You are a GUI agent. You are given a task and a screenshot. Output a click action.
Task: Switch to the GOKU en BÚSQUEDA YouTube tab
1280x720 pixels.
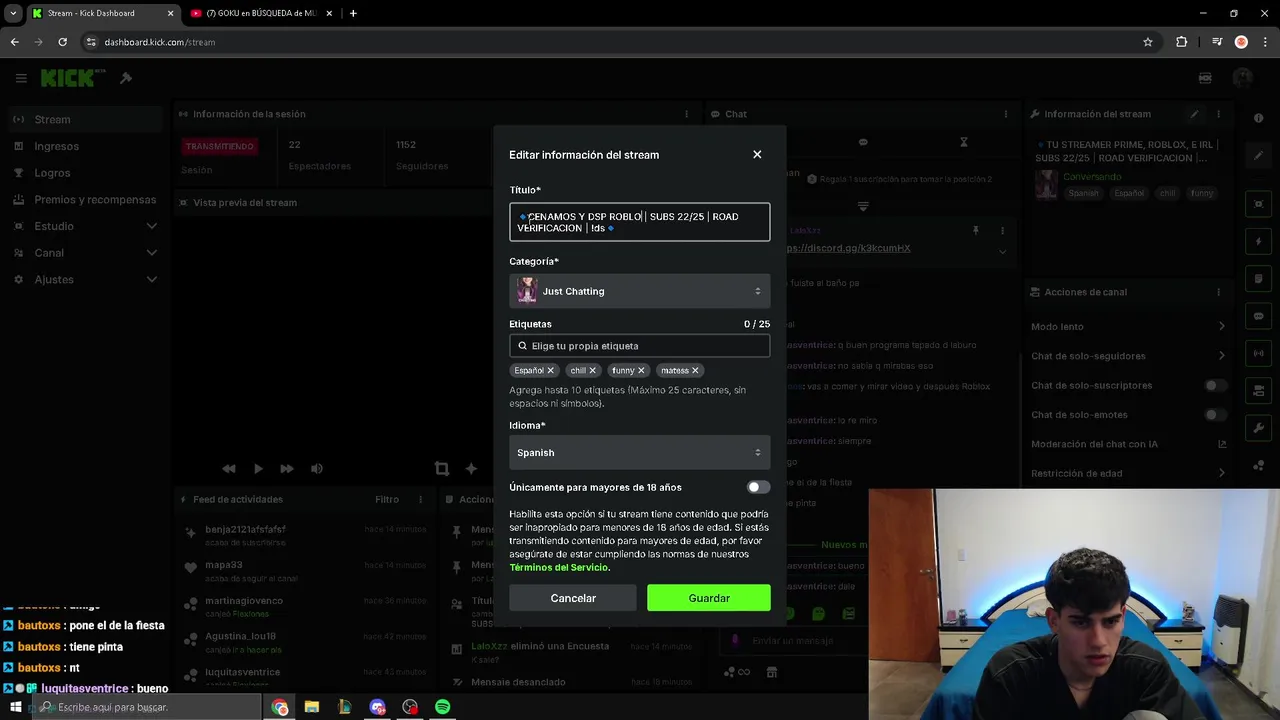click(x=260, y=13)
